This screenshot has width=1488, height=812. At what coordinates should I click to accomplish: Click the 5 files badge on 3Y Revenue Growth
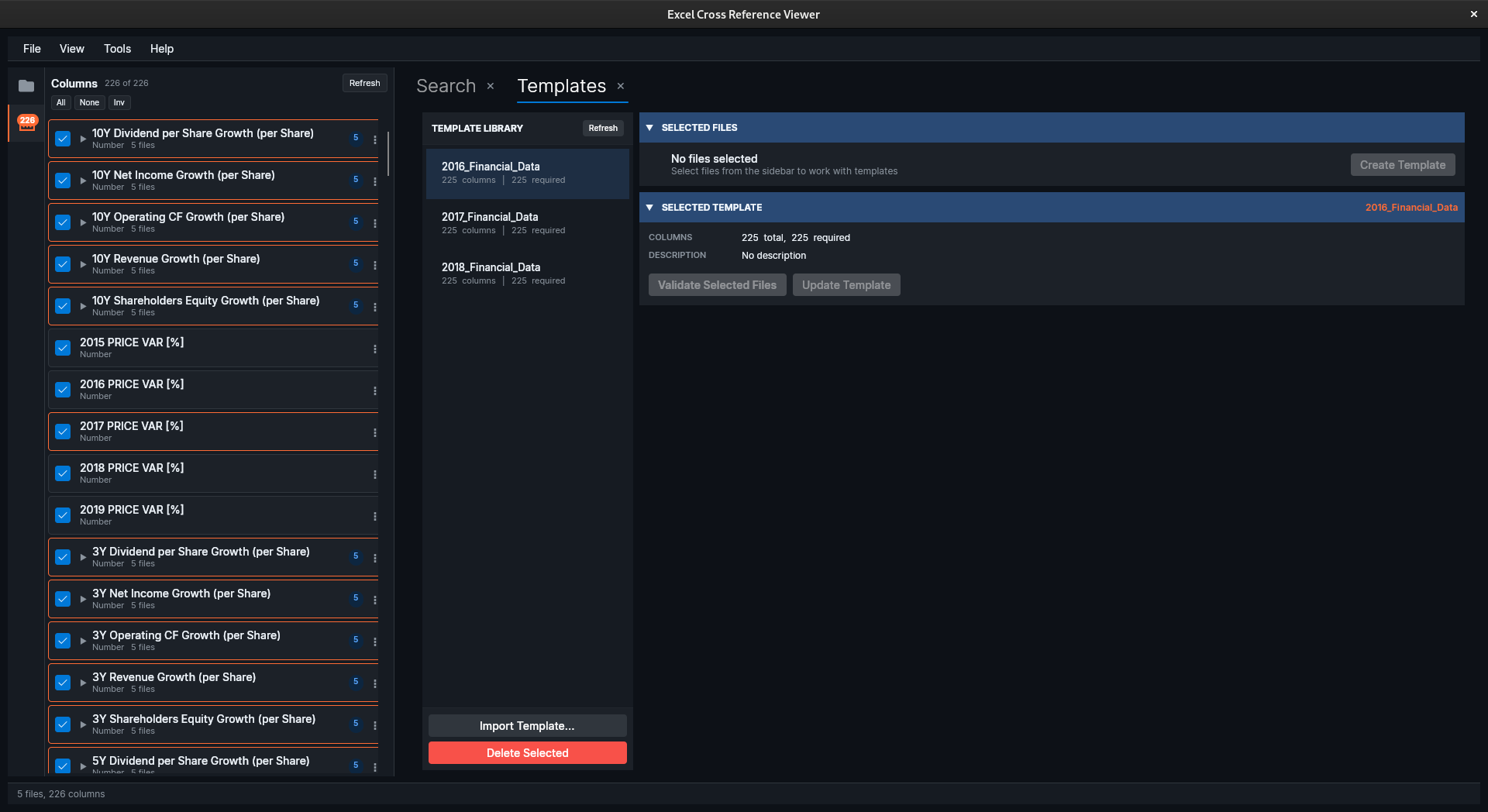[356, 682]
